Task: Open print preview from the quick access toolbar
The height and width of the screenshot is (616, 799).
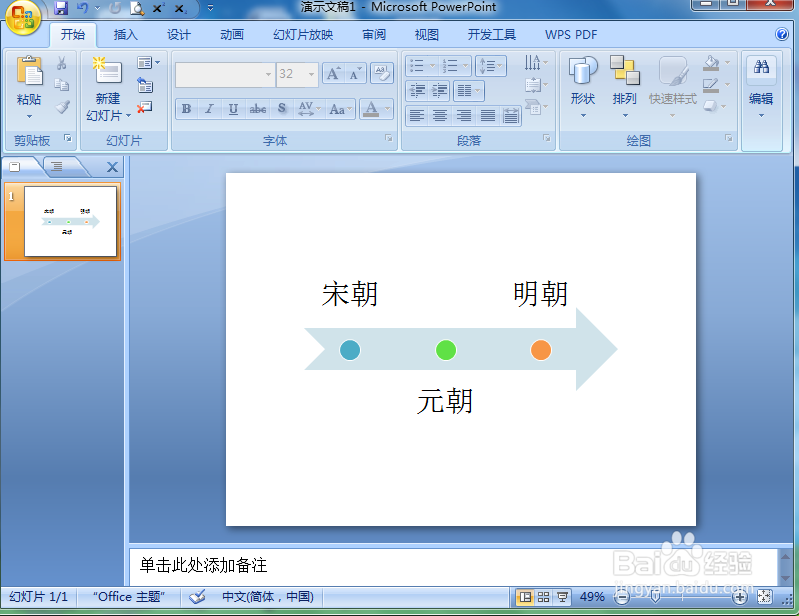Action: pyautogui.click(x=137, y=8)
